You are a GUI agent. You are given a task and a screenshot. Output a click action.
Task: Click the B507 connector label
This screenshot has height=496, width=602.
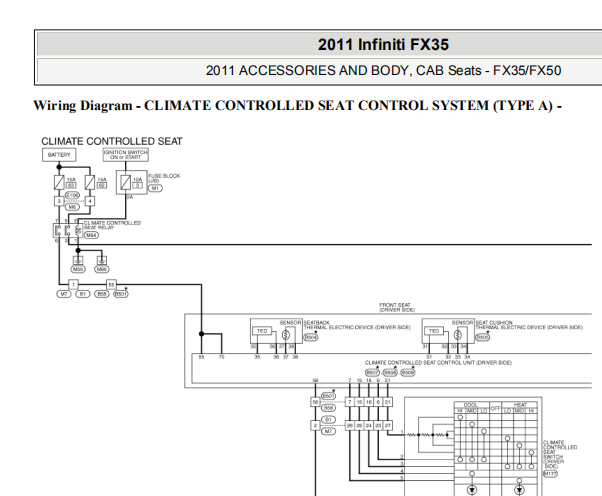click(372, 373)
